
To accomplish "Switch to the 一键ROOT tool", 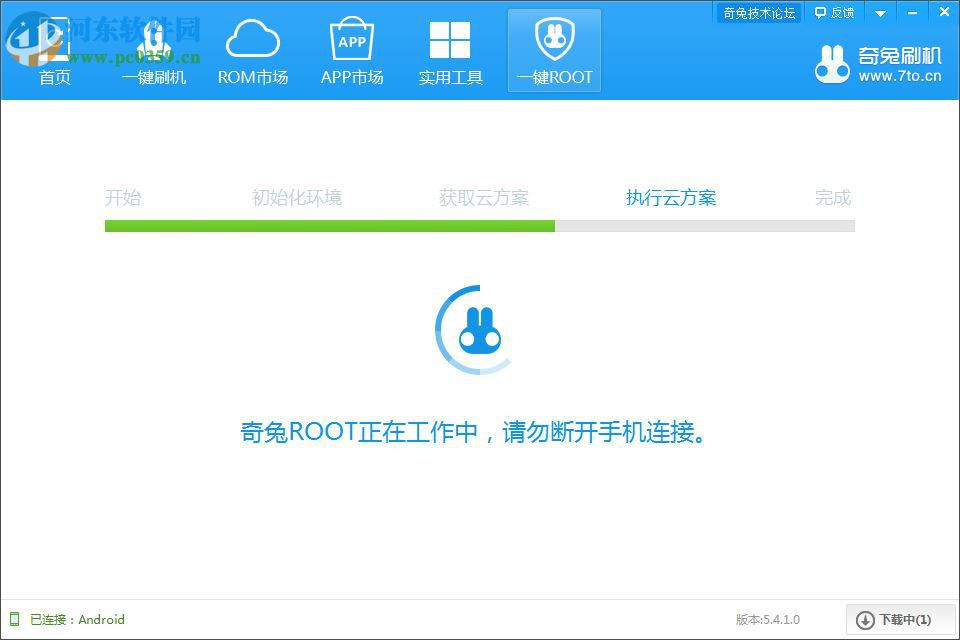I will (x=554, y=50).
